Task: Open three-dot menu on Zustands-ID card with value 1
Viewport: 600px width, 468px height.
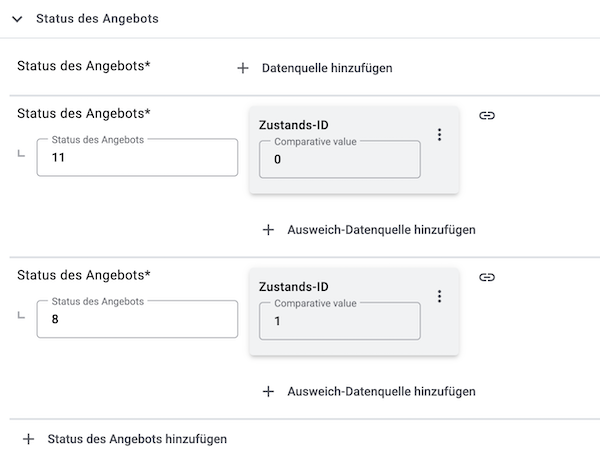Action: [x=439, y=296]
